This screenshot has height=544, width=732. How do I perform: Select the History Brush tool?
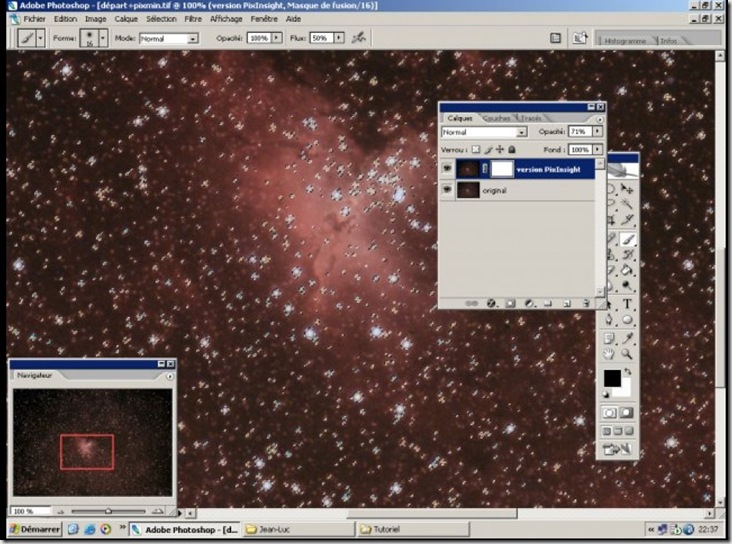pos(627,255)
